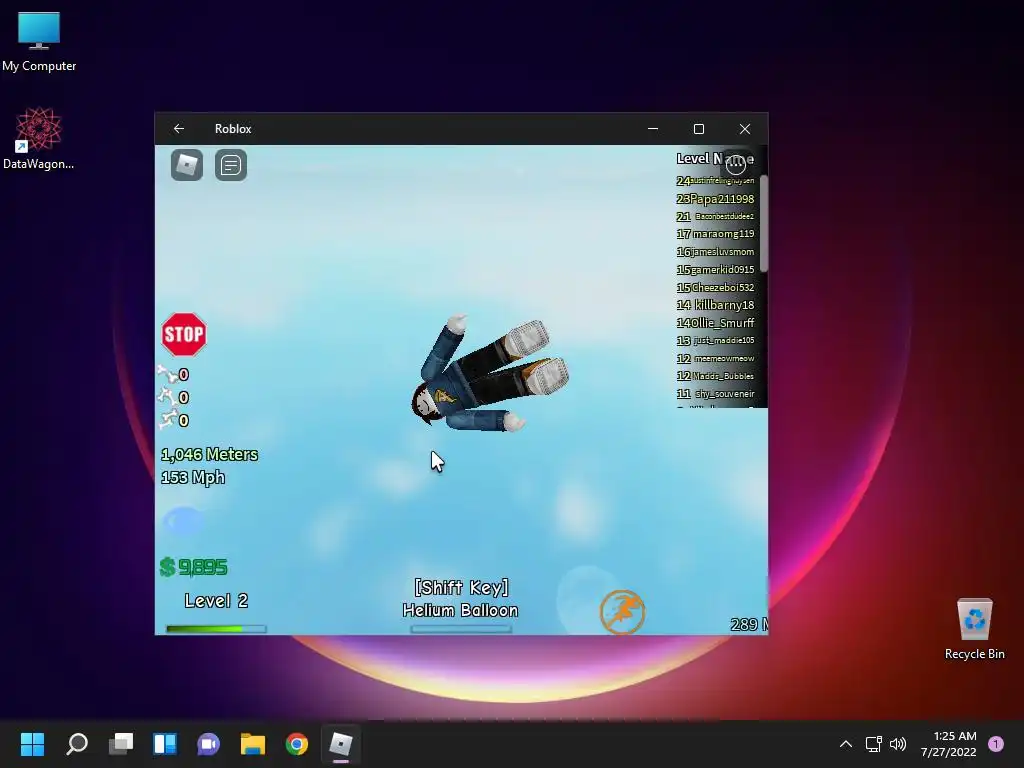Open the notification badge showing 1
The height and width of the screenshot is (768, 1024).
click(x=996, y=744)
